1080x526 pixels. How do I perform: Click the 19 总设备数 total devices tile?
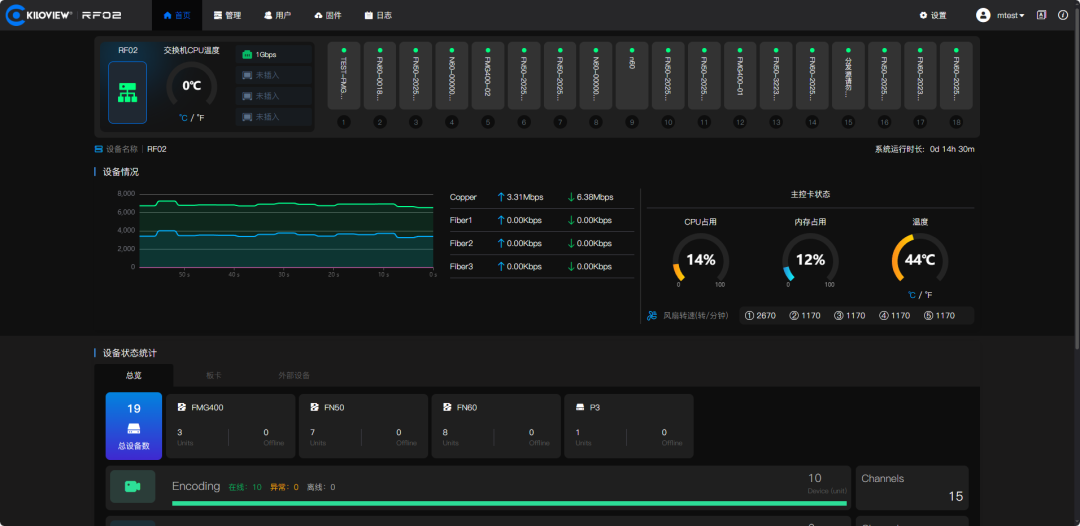(134, 426)
